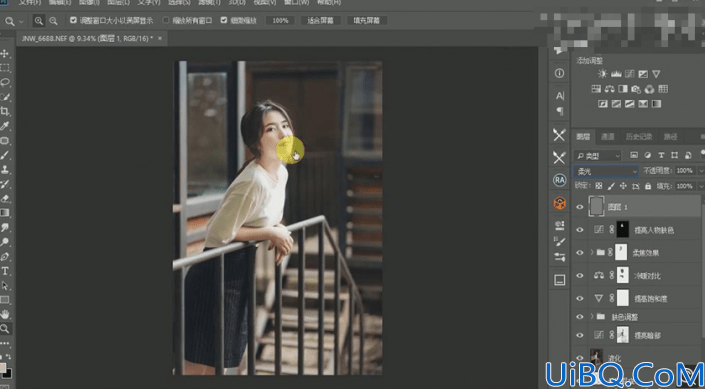Uncheck 调整窗口大小以满屏显示 option
This screenshot has width=705, height=389.
pos(73,20)
